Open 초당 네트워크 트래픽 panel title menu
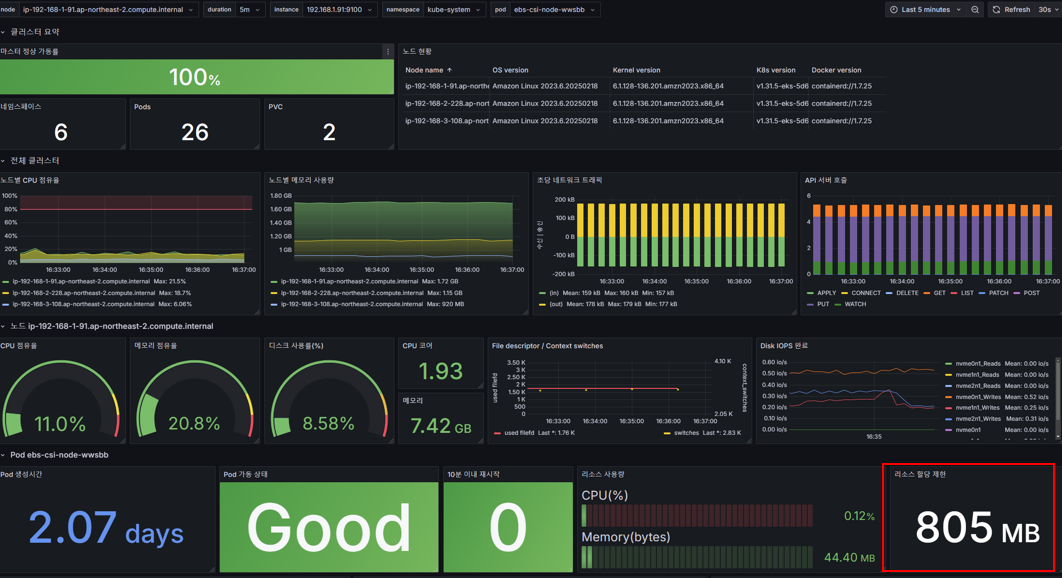This screenshot has width=1062, height=578. click(x=569, y=180)
